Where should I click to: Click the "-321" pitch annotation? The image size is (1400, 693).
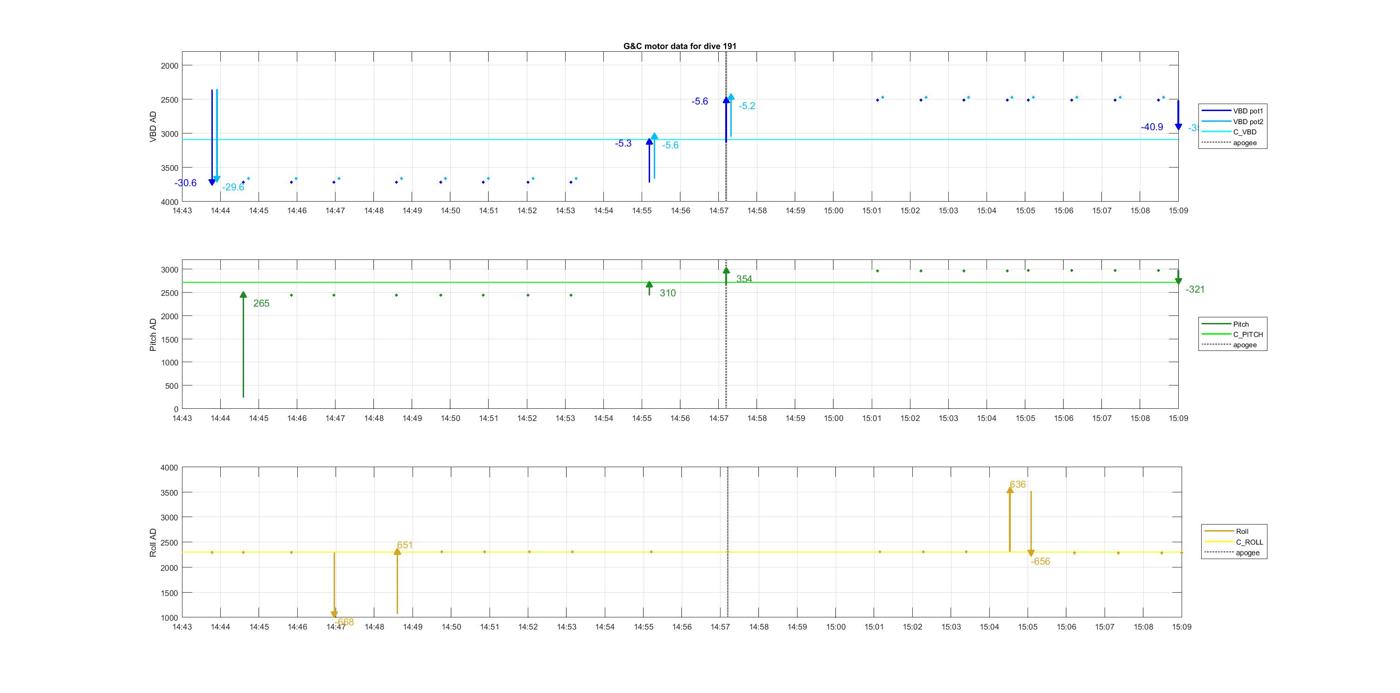1195,289
